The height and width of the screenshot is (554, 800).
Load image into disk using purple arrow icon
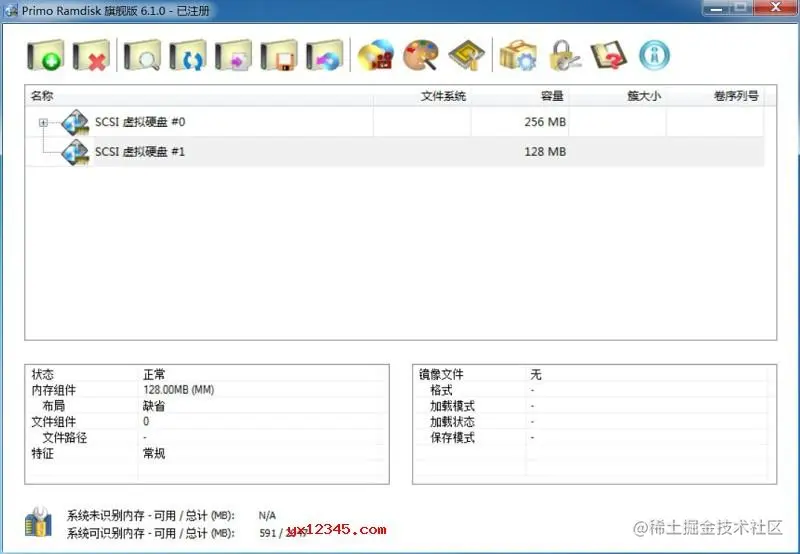tap(233, 55)
